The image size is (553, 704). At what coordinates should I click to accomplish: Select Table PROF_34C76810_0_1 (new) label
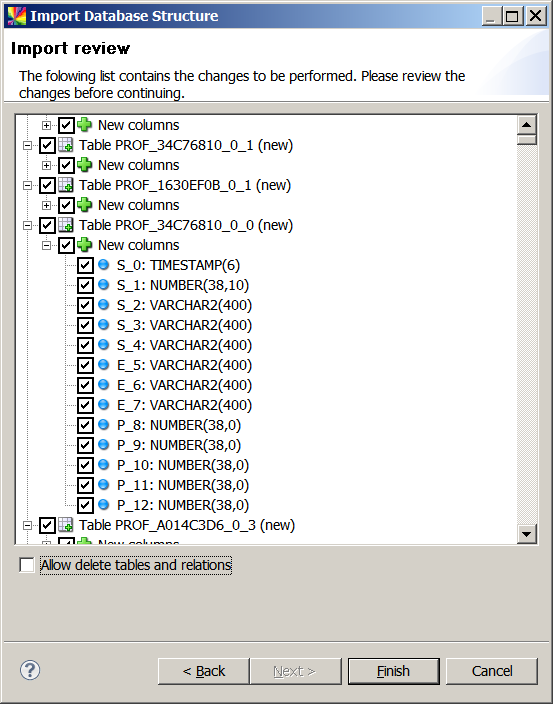[x=186, y=145]
